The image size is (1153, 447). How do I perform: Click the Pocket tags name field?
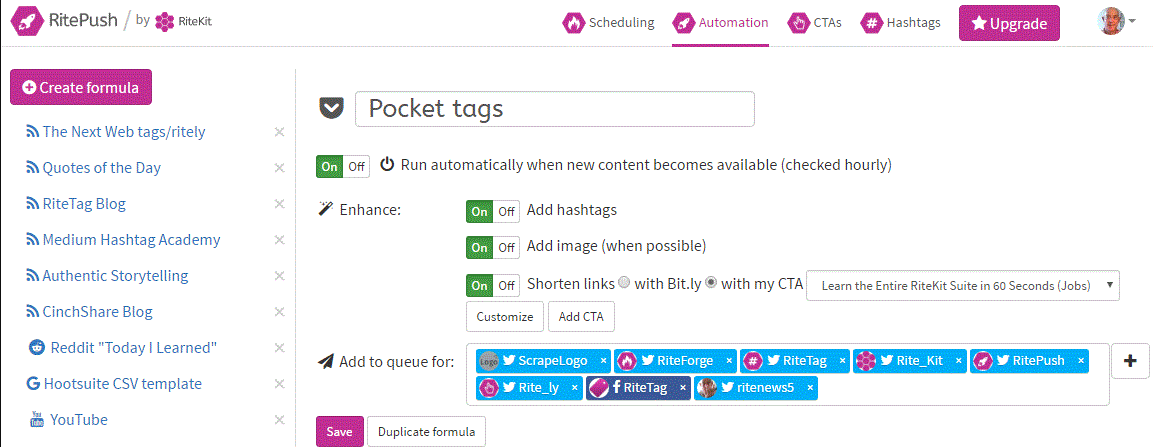coord(554,109)
